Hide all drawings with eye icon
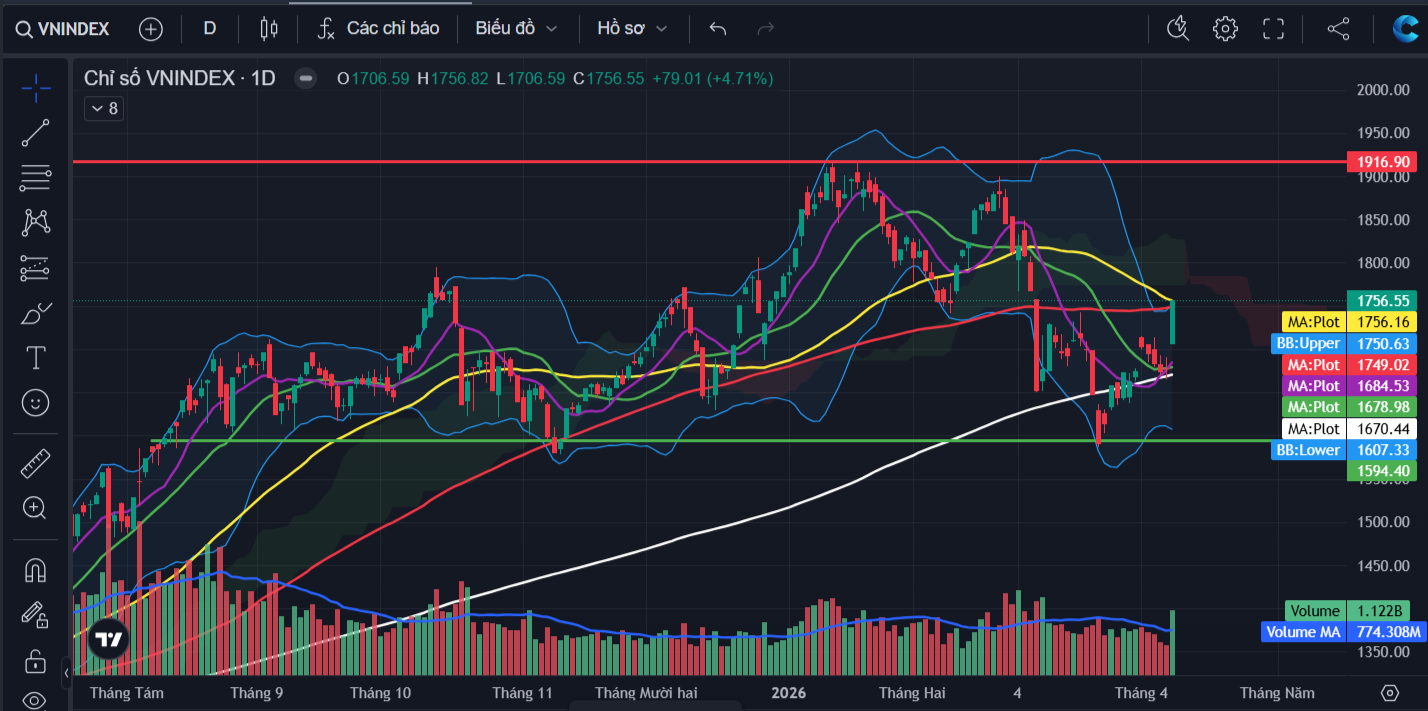This screenshot has width=1428, height=711. (x=36, y=699)
